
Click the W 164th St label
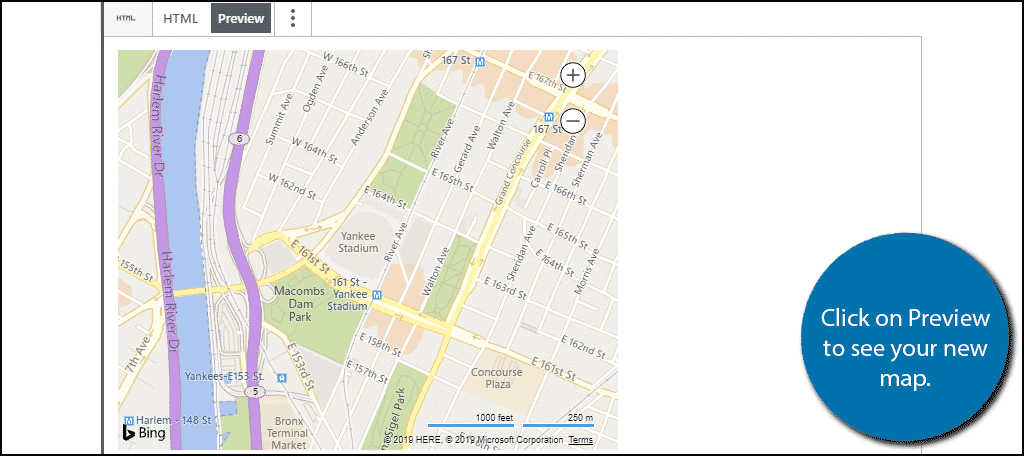(x=313, y=150)
